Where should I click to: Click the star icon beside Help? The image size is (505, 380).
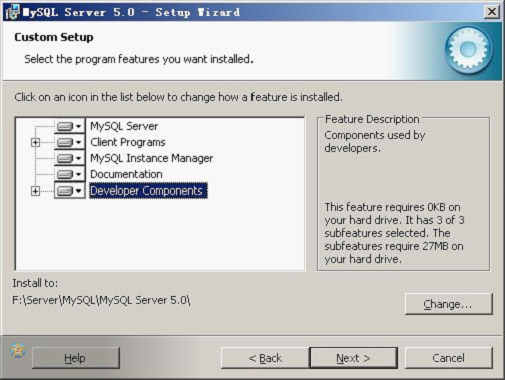18,350
